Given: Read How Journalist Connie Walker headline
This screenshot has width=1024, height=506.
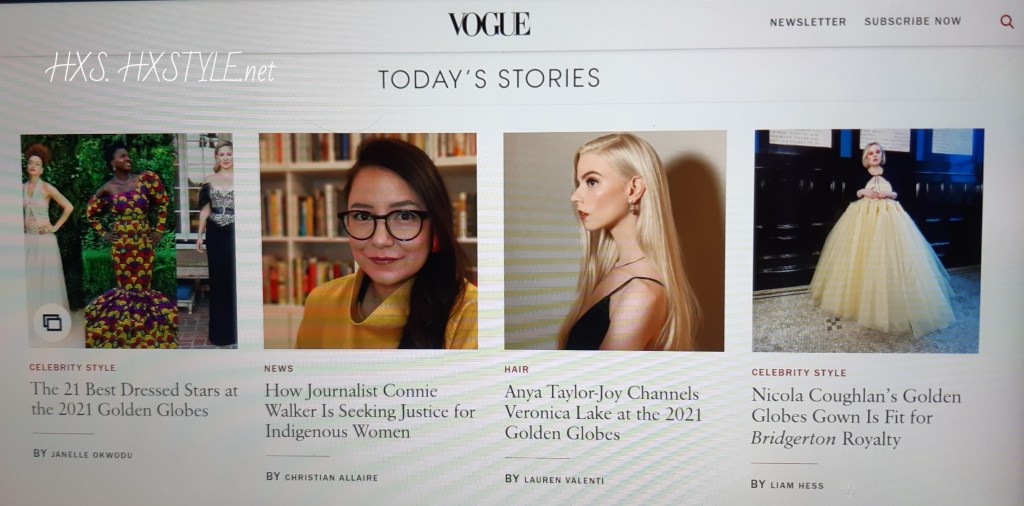Looking at the screenshot, I should (x=369, y=411).
